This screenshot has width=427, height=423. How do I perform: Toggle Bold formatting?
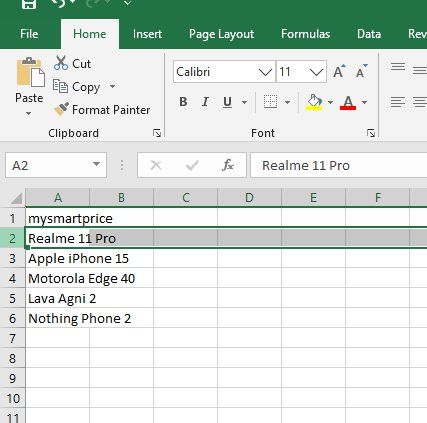(x=183, y=102)
